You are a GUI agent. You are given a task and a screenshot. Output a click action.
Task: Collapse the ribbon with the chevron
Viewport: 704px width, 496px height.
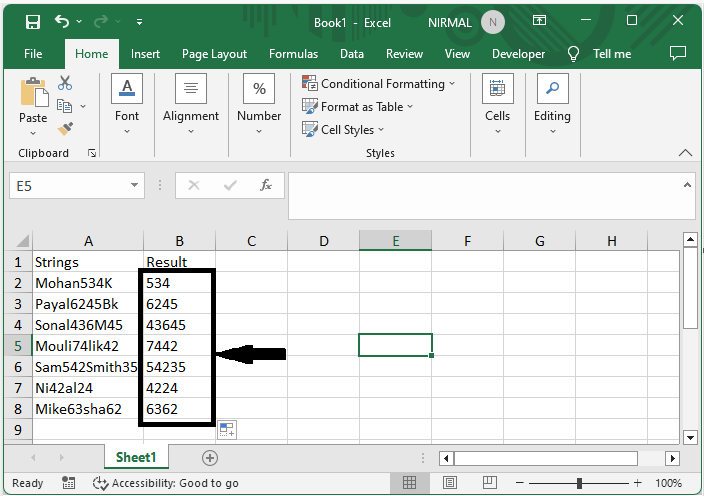(685, 153)
